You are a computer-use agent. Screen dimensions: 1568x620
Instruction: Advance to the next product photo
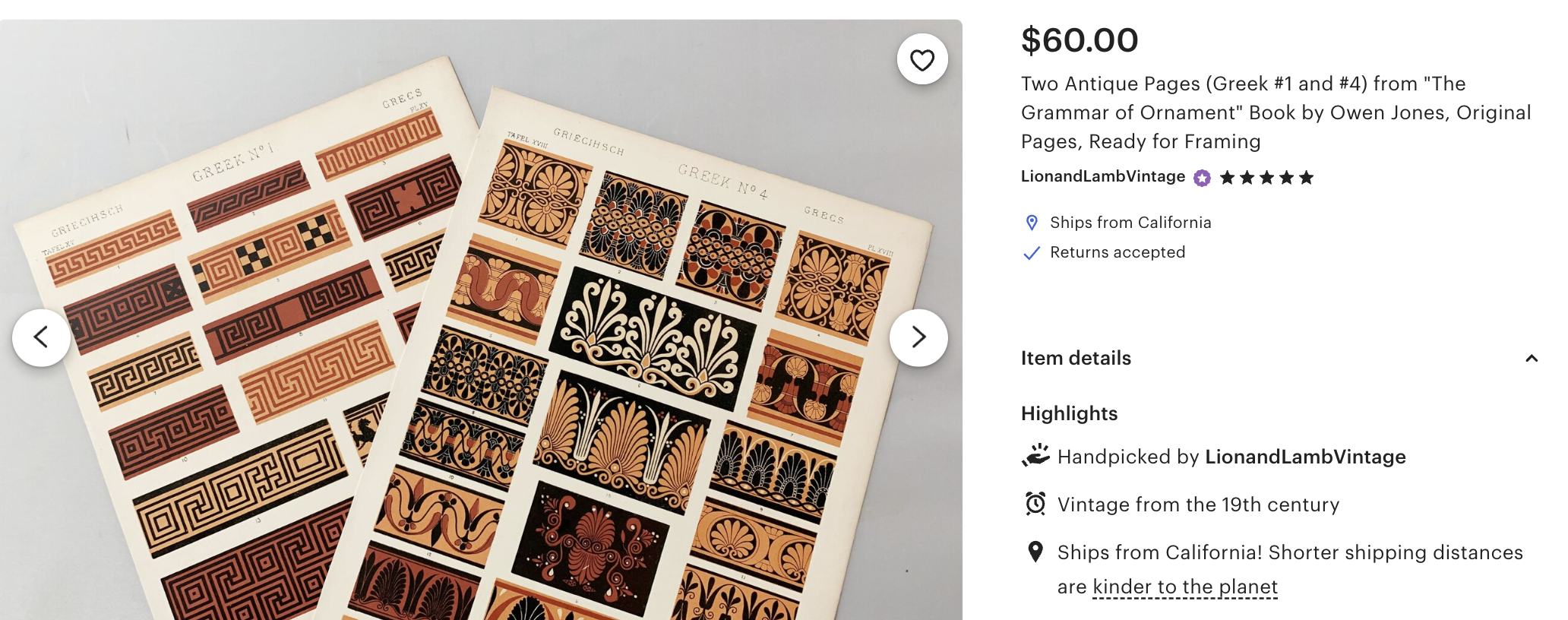[918, 337]
